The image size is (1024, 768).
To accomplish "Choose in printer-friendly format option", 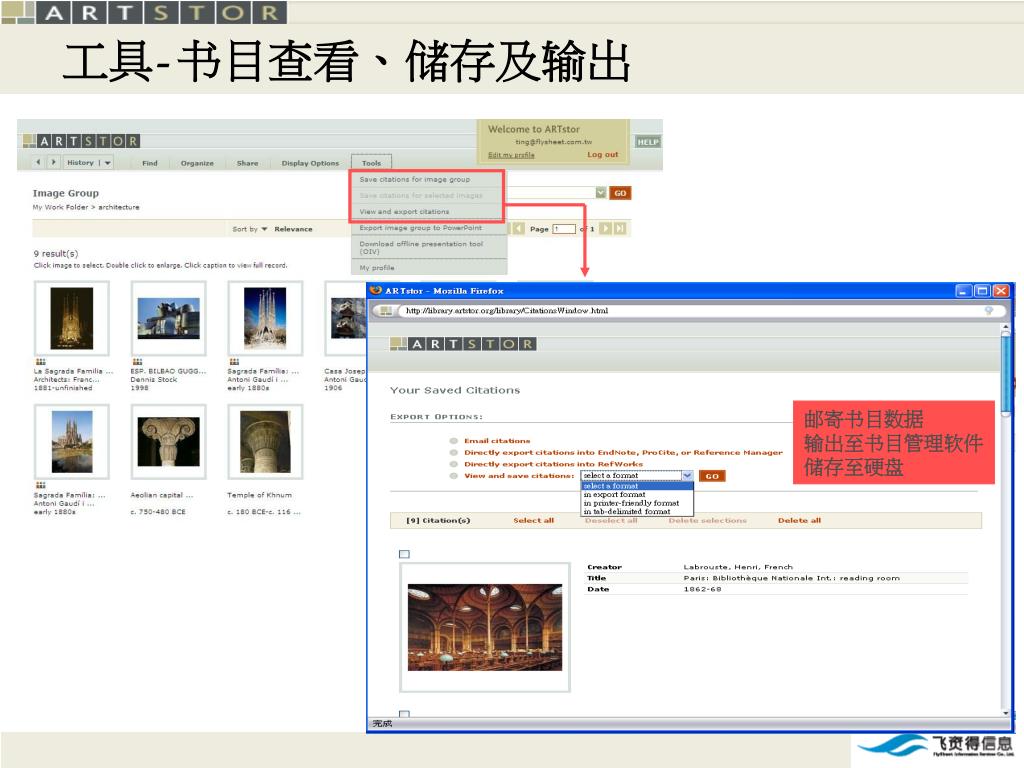I will click(x=637, y=503).
